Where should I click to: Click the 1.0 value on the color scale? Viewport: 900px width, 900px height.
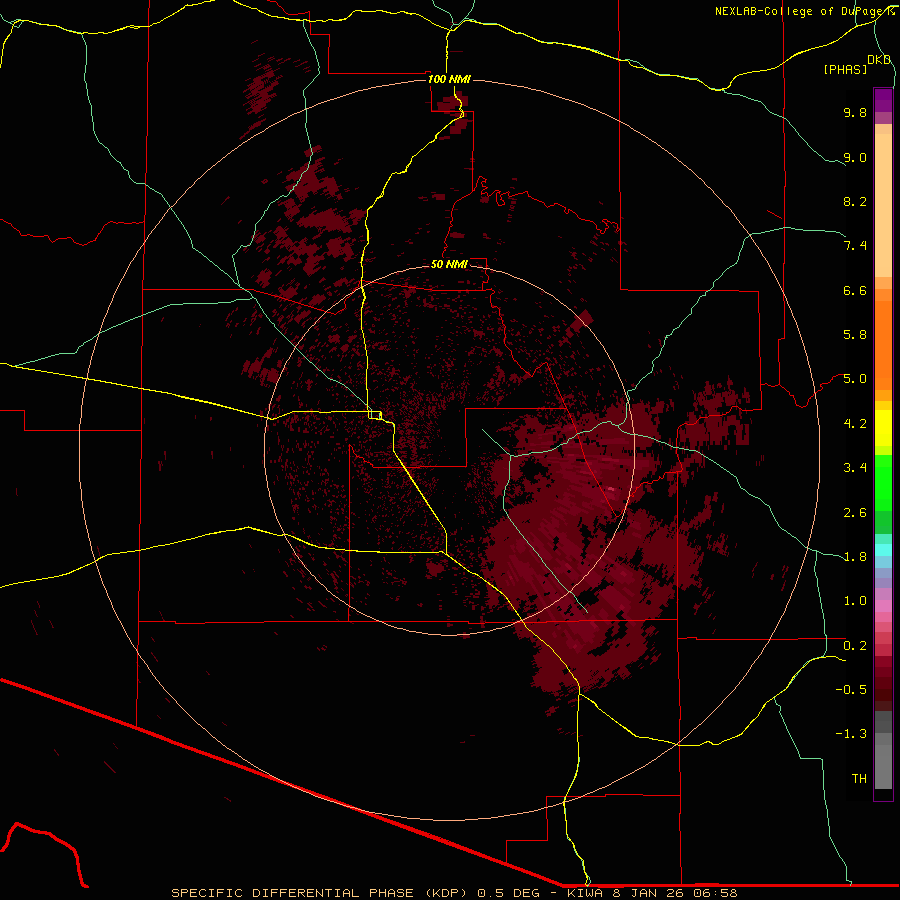point(855,601)
